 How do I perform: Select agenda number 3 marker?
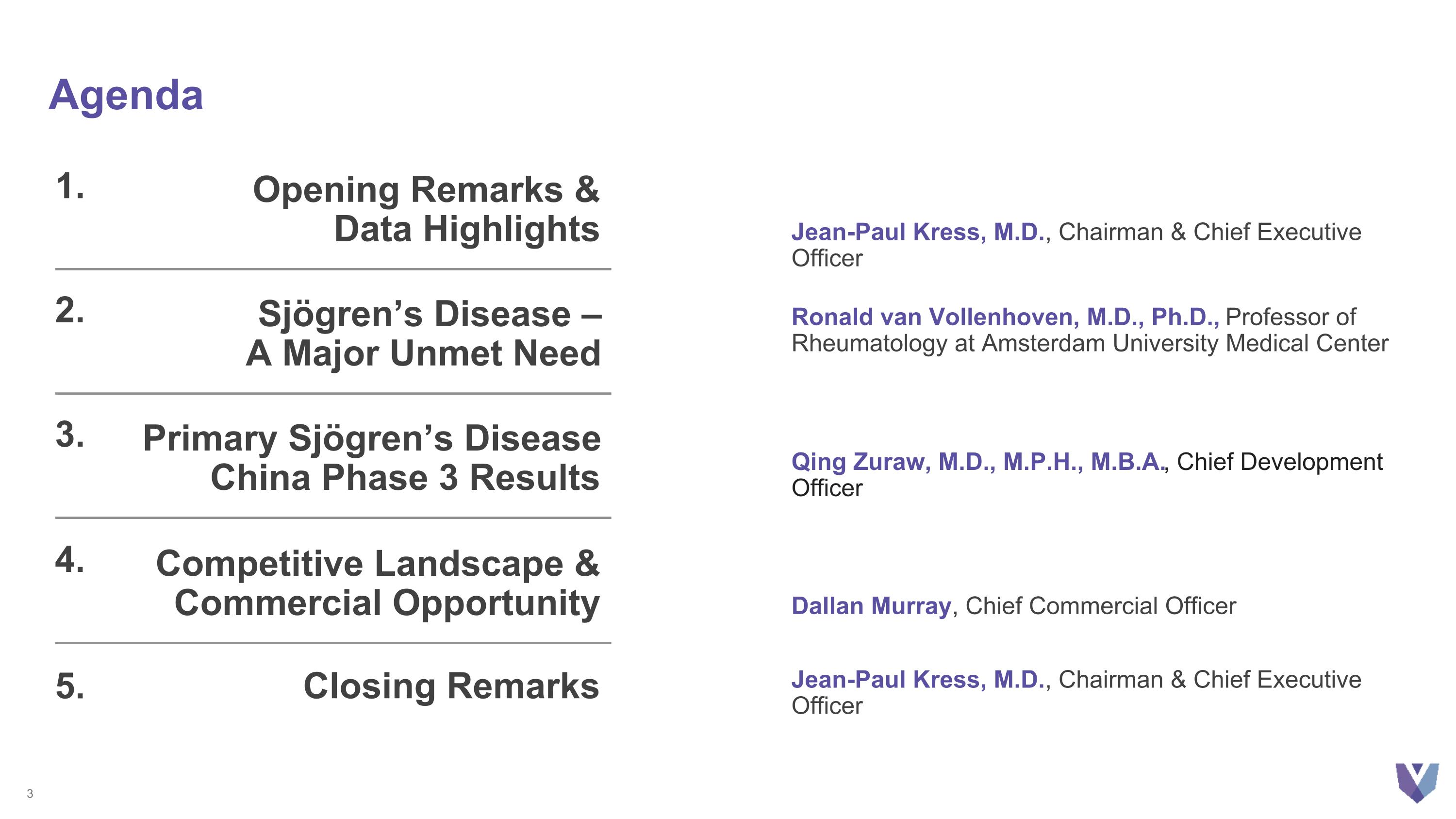[x=69, y=435]
